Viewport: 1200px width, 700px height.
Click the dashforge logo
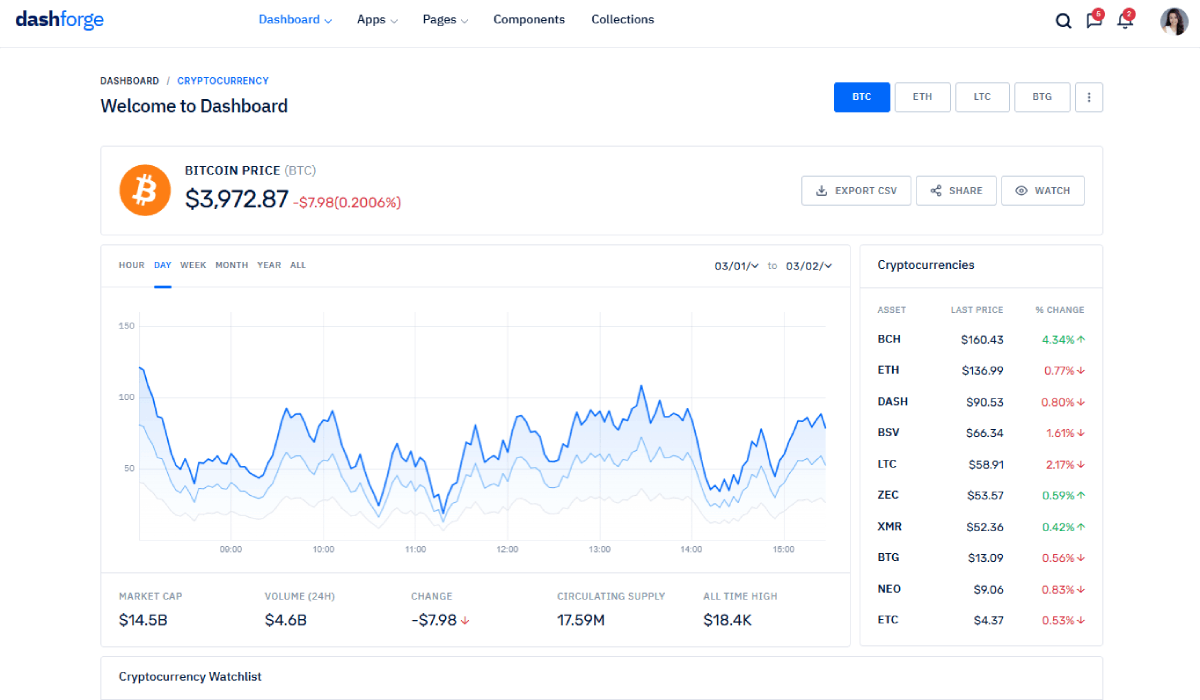(60, 20)
